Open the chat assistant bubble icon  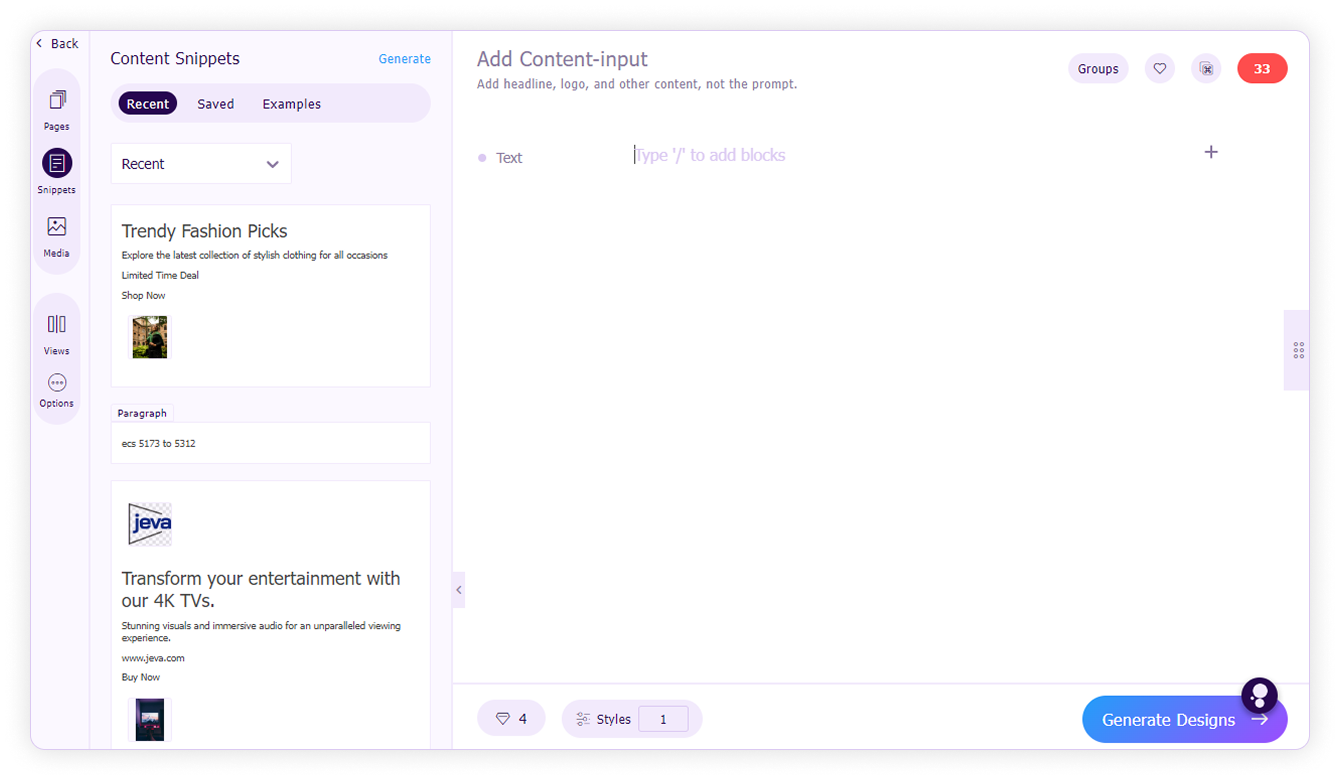click(1259, 695)
